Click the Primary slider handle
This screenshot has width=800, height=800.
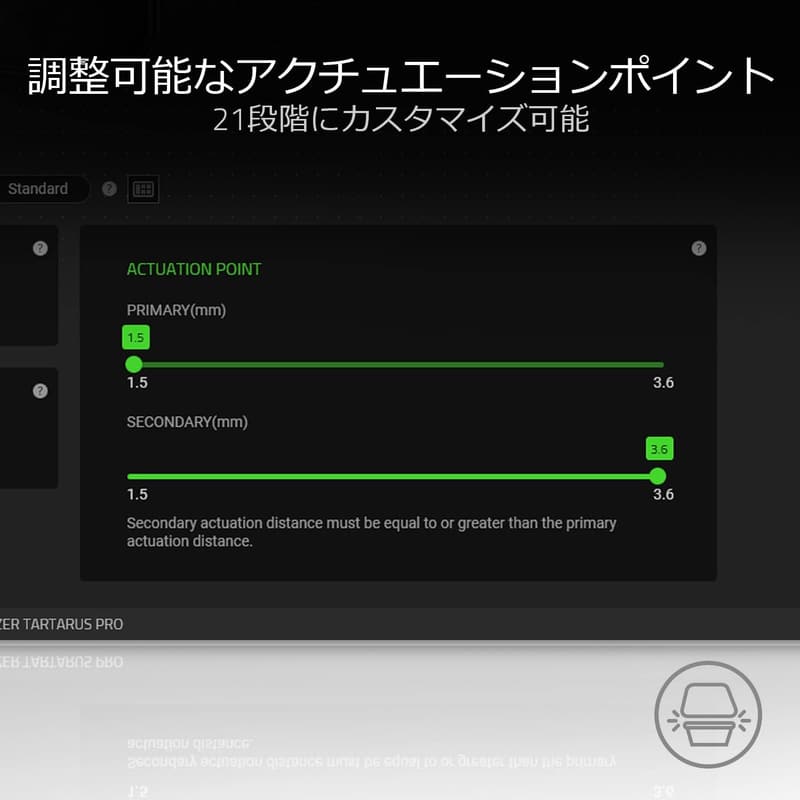tap(135, 364)
